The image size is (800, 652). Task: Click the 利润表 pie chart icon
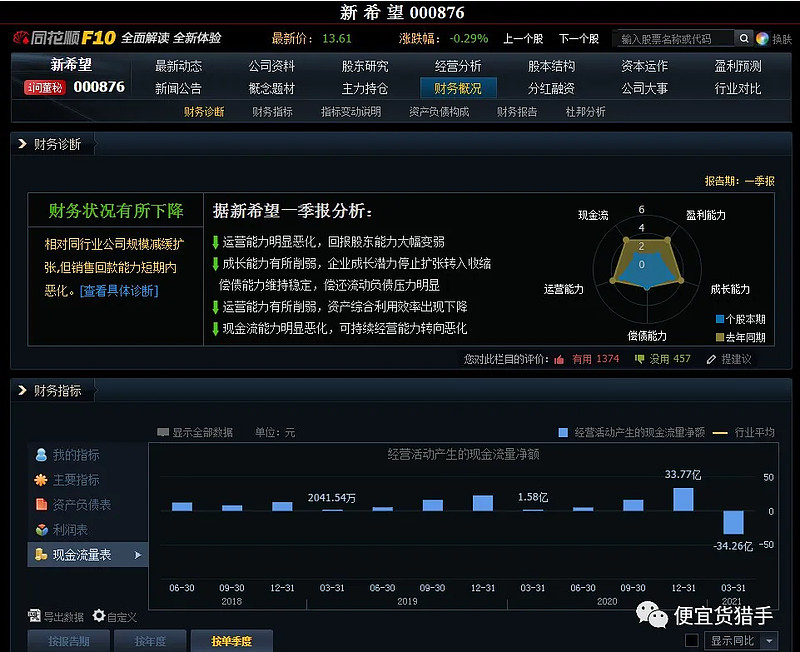pyautogui.click(x=41, y=530)
